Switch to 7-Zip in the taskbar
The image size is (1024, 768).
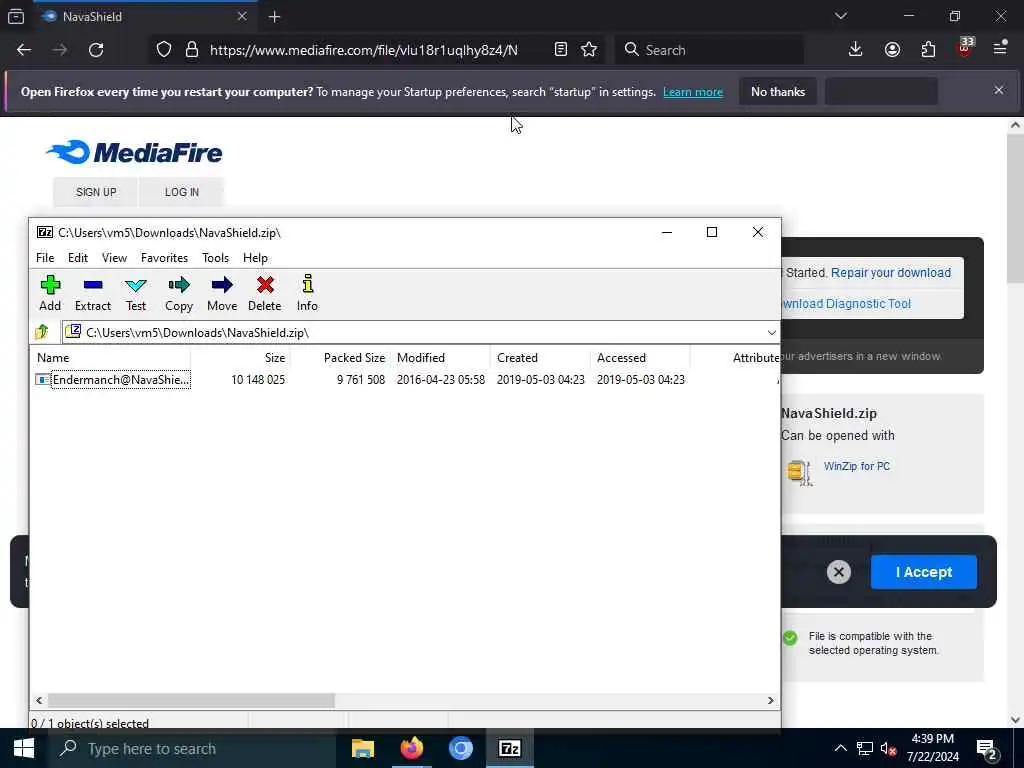509,748
